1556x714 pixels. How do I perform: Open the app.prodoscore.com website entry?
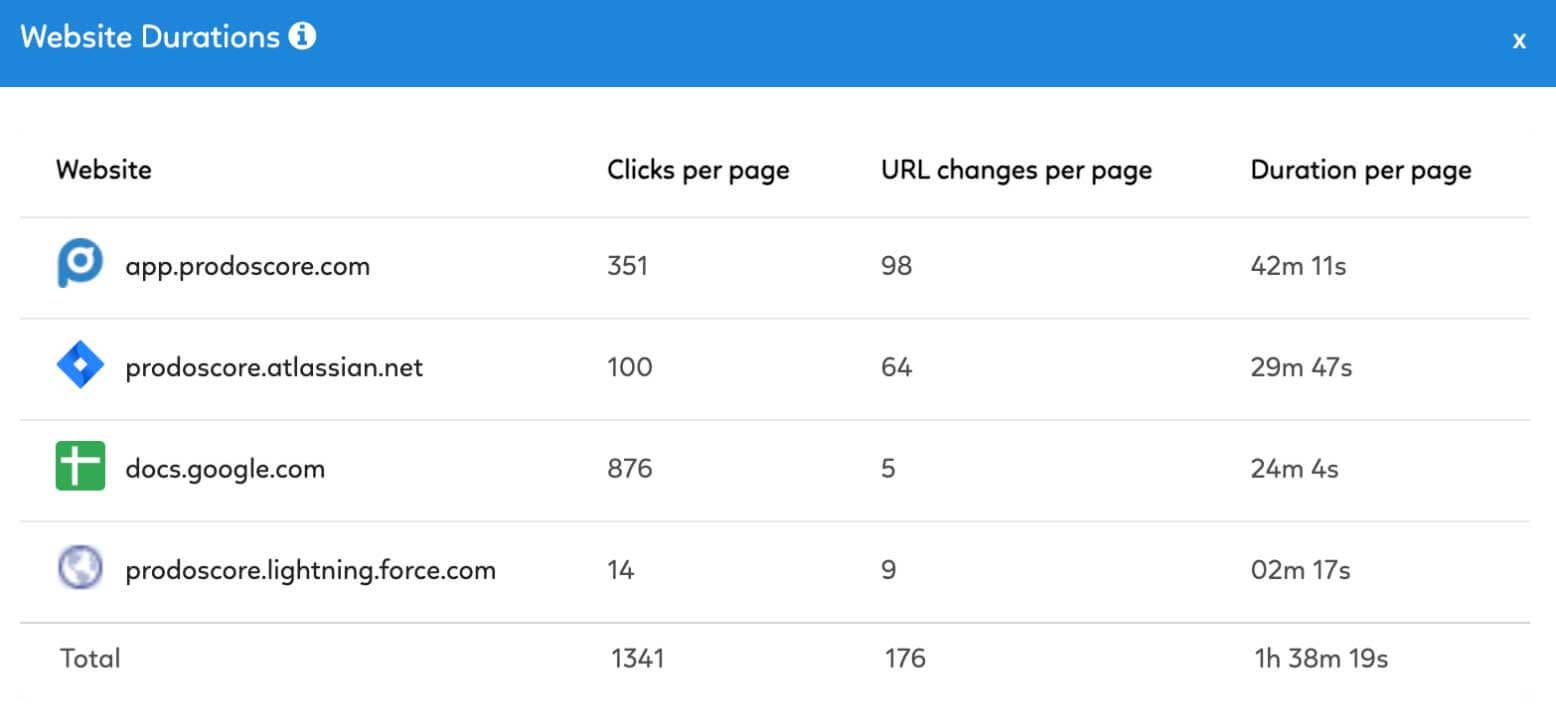(x=247, y=267)
